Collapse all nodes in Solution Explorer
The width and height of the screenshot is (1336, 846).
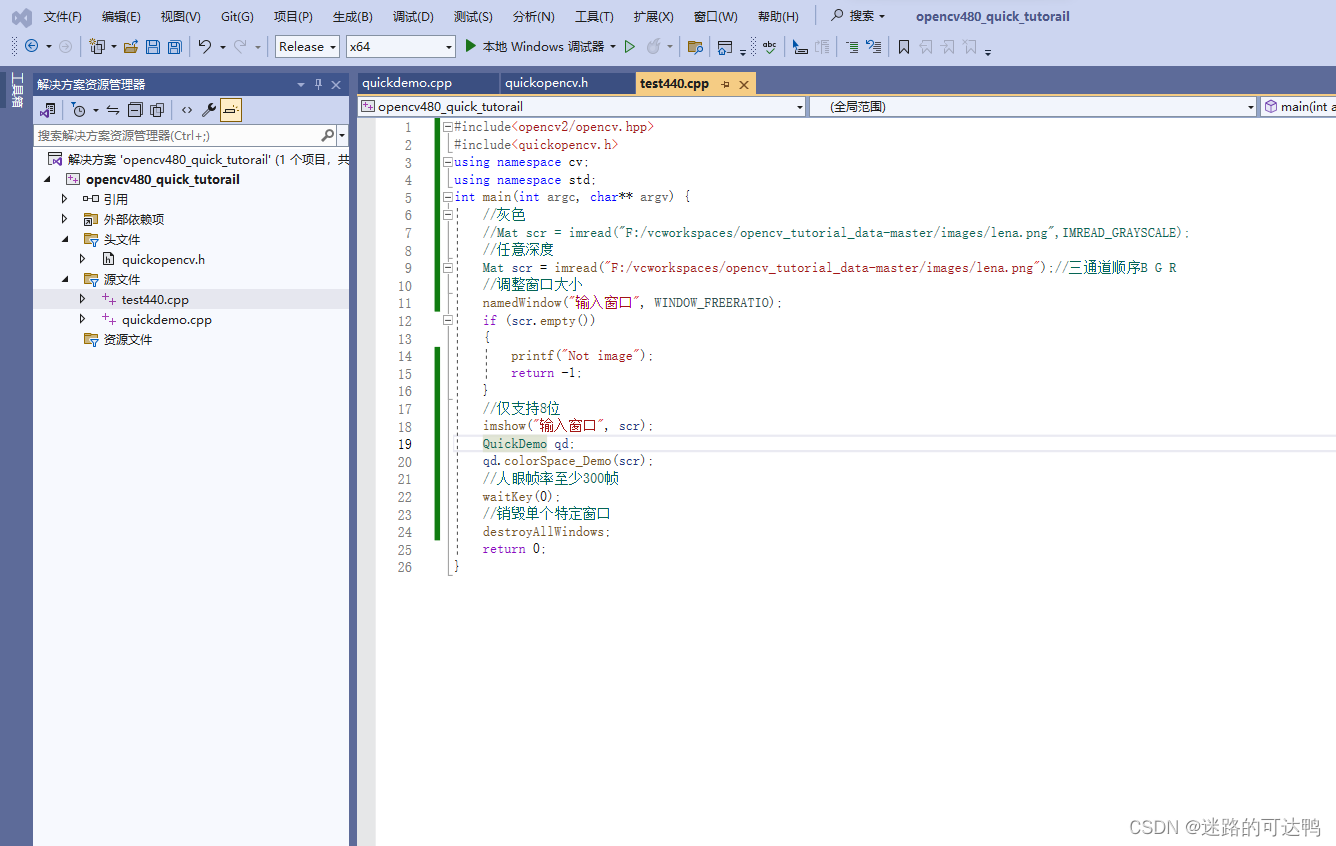[137, 109]
